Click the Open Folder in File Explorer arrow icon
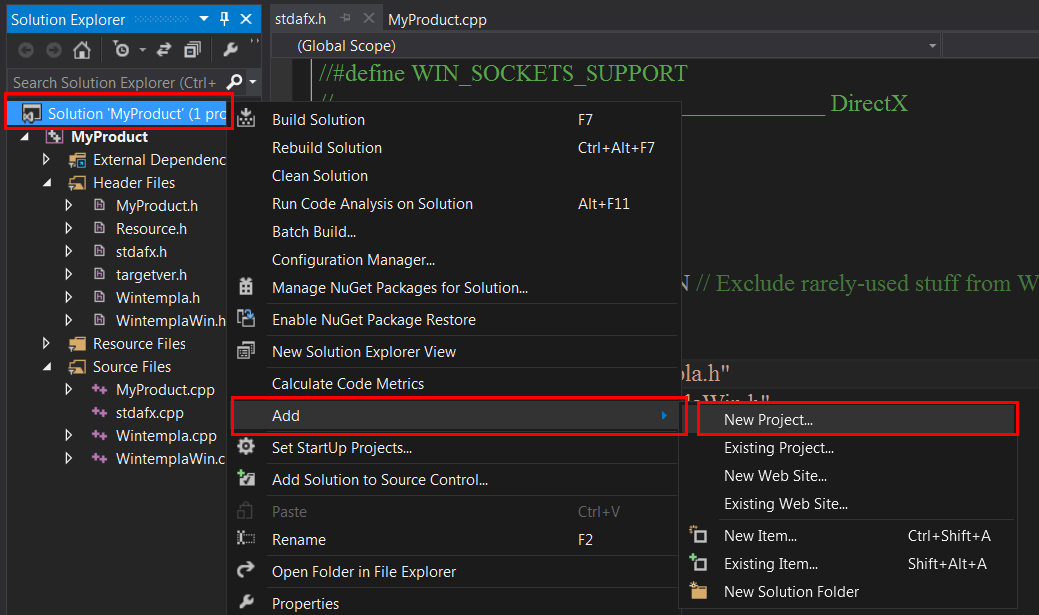Viewport: 1039px width, 615px height. (x=246, y=570)
